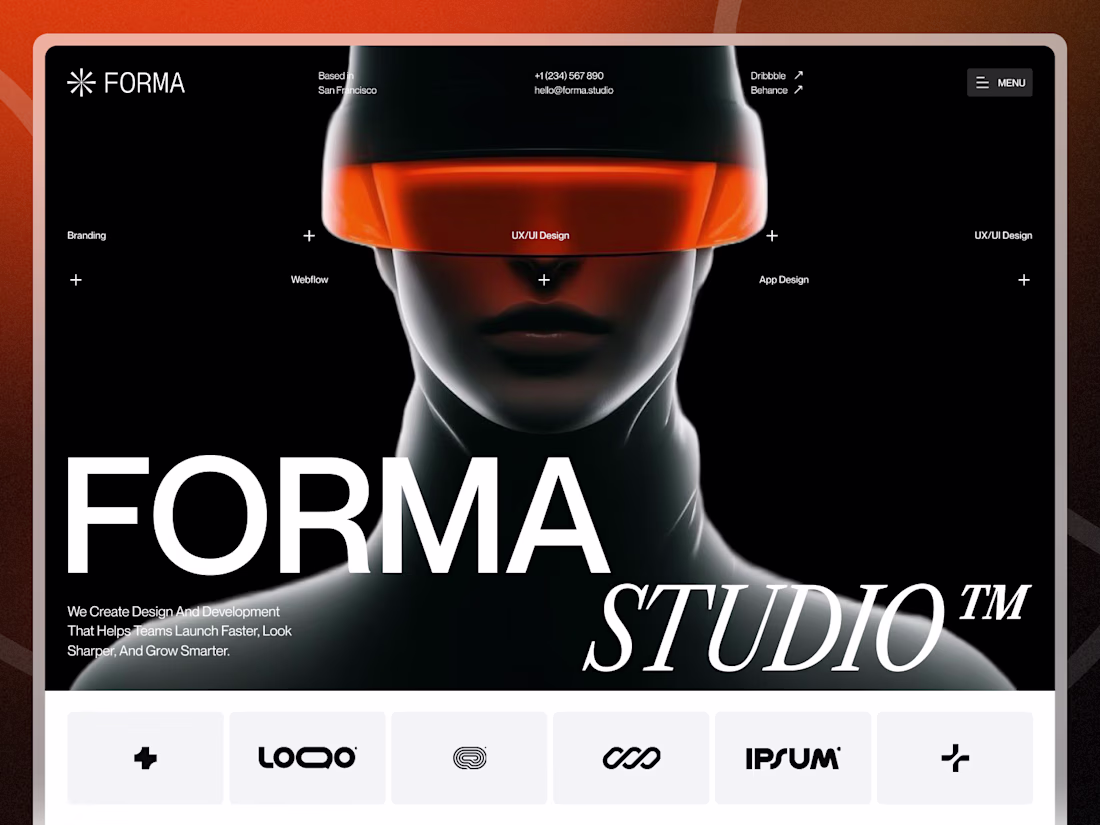This screenshot has width=1100, height=825.
Task: Select the Branding service label
Action: click(x=87, y=236)
